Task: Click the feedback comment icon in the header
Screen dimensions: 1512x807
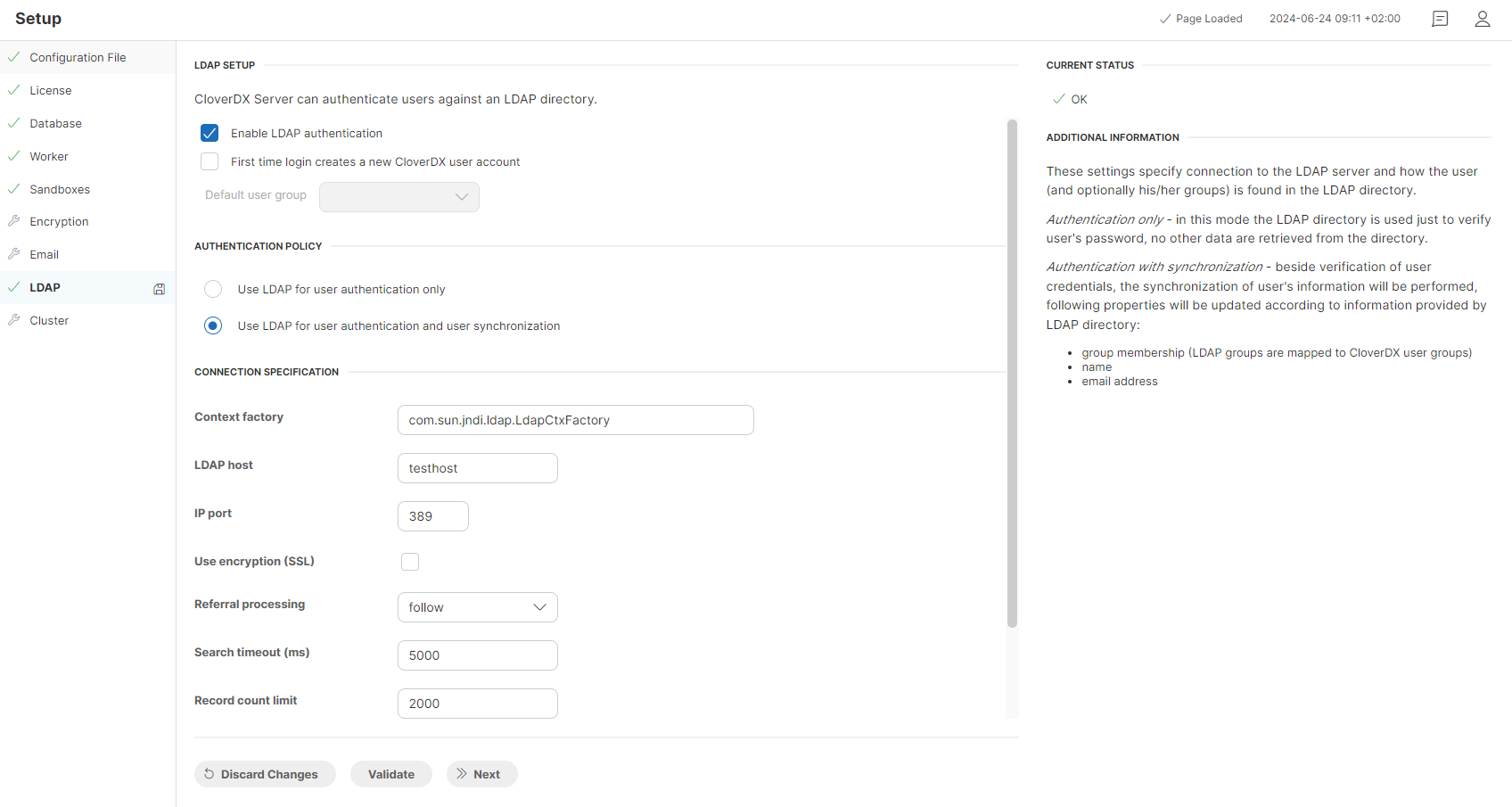Action: pos(1440,18)
